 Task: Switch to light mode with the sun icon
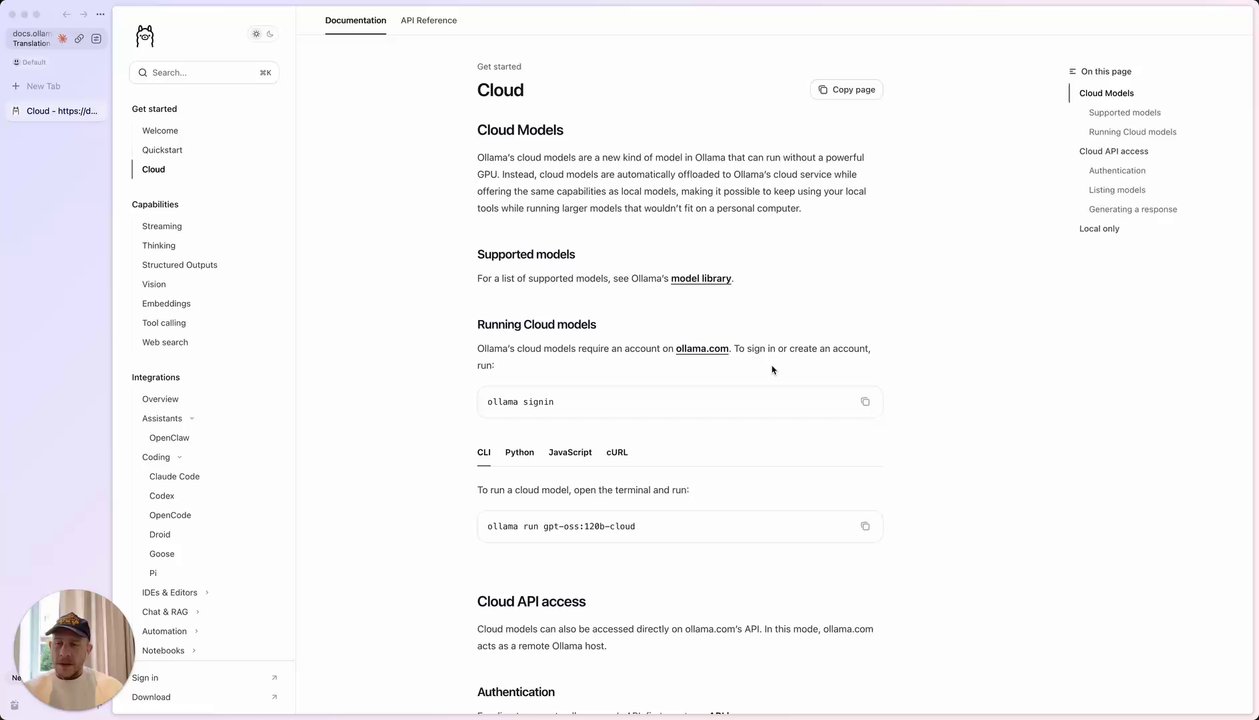click(256, 34)
